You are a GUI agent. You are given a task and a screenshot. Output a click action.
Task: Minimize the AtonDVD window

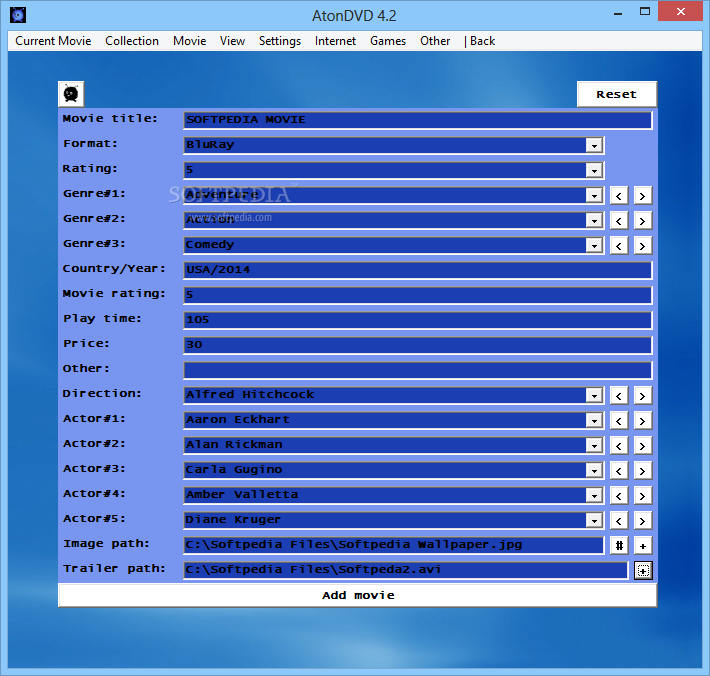(x=618, y=13)
